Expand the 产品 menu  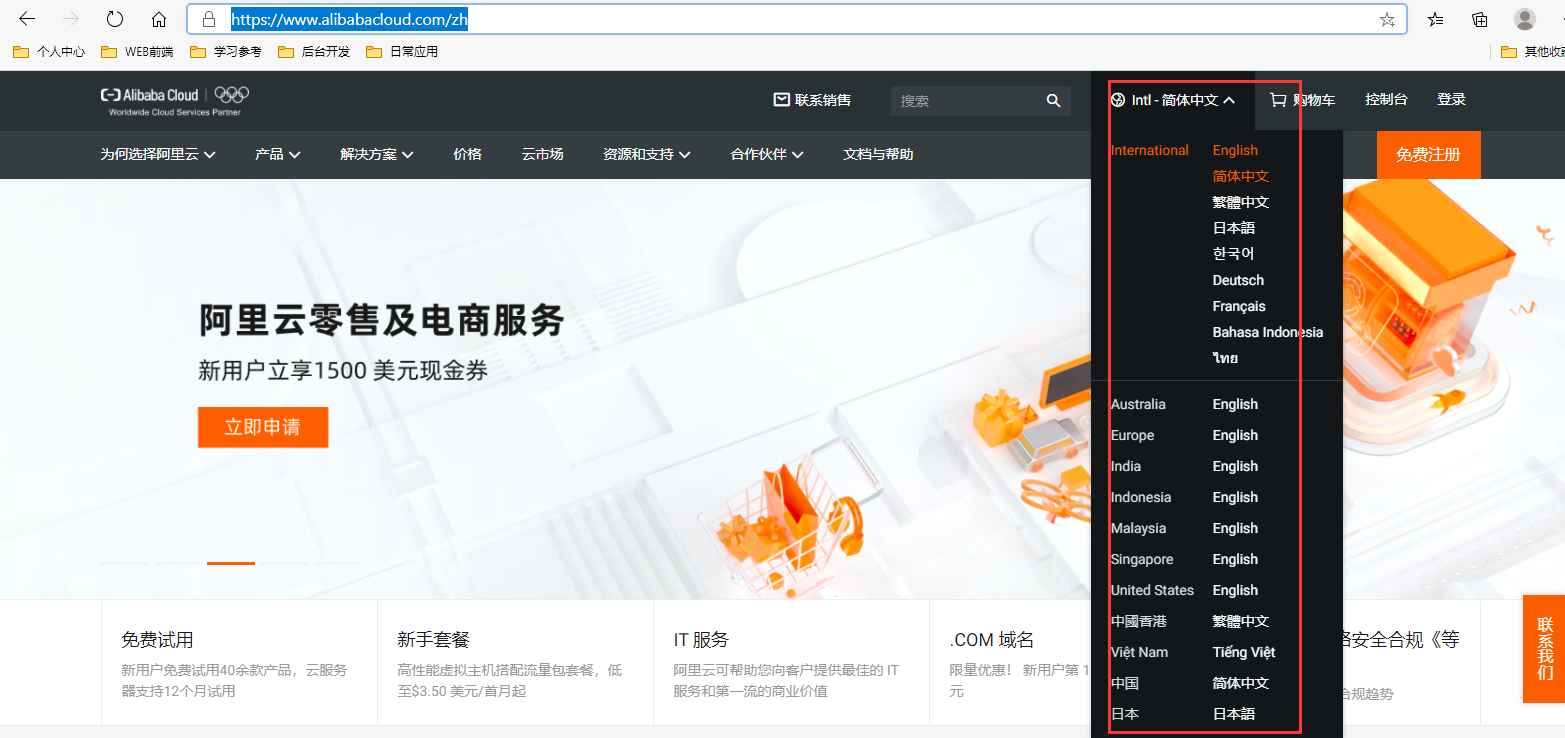click(x=277, y=154)
